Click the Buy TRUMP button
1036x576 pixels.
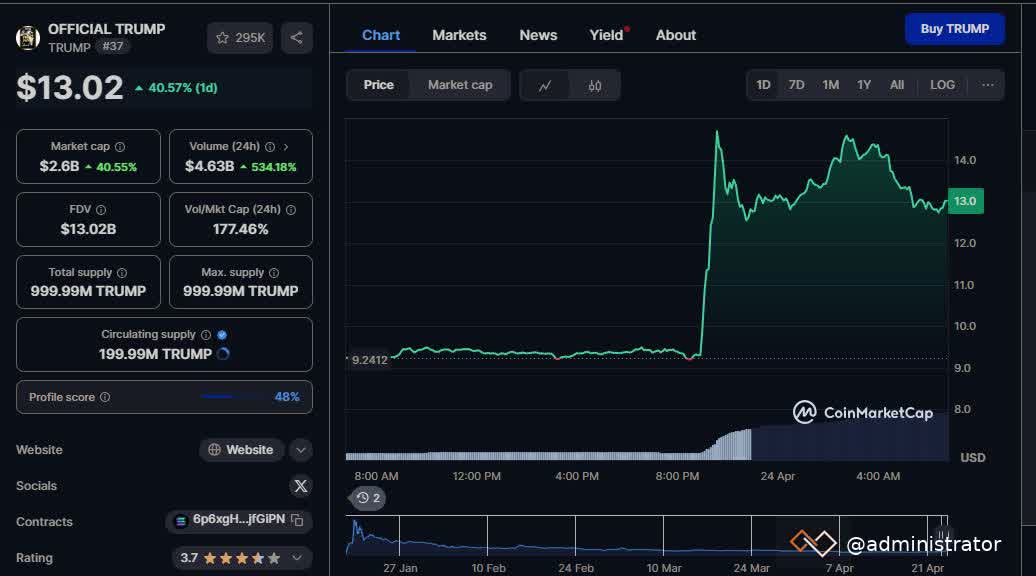pyautogui.click(x=955, y=29)
